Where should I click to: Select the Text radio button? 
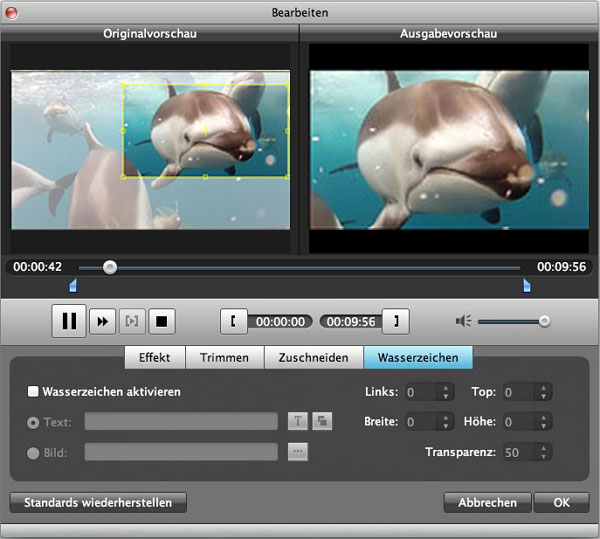33,422
